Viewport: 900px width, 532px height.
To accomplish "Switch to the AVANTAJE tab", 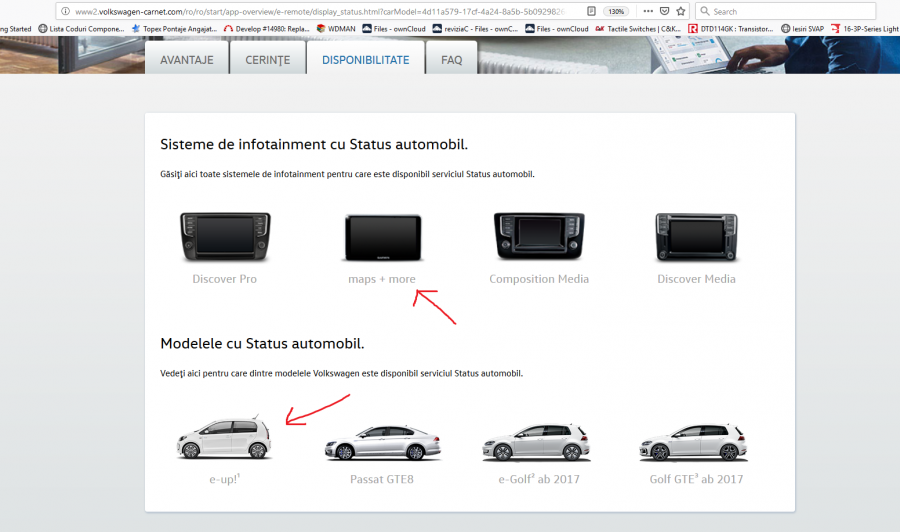I will (x=187, y=60).
